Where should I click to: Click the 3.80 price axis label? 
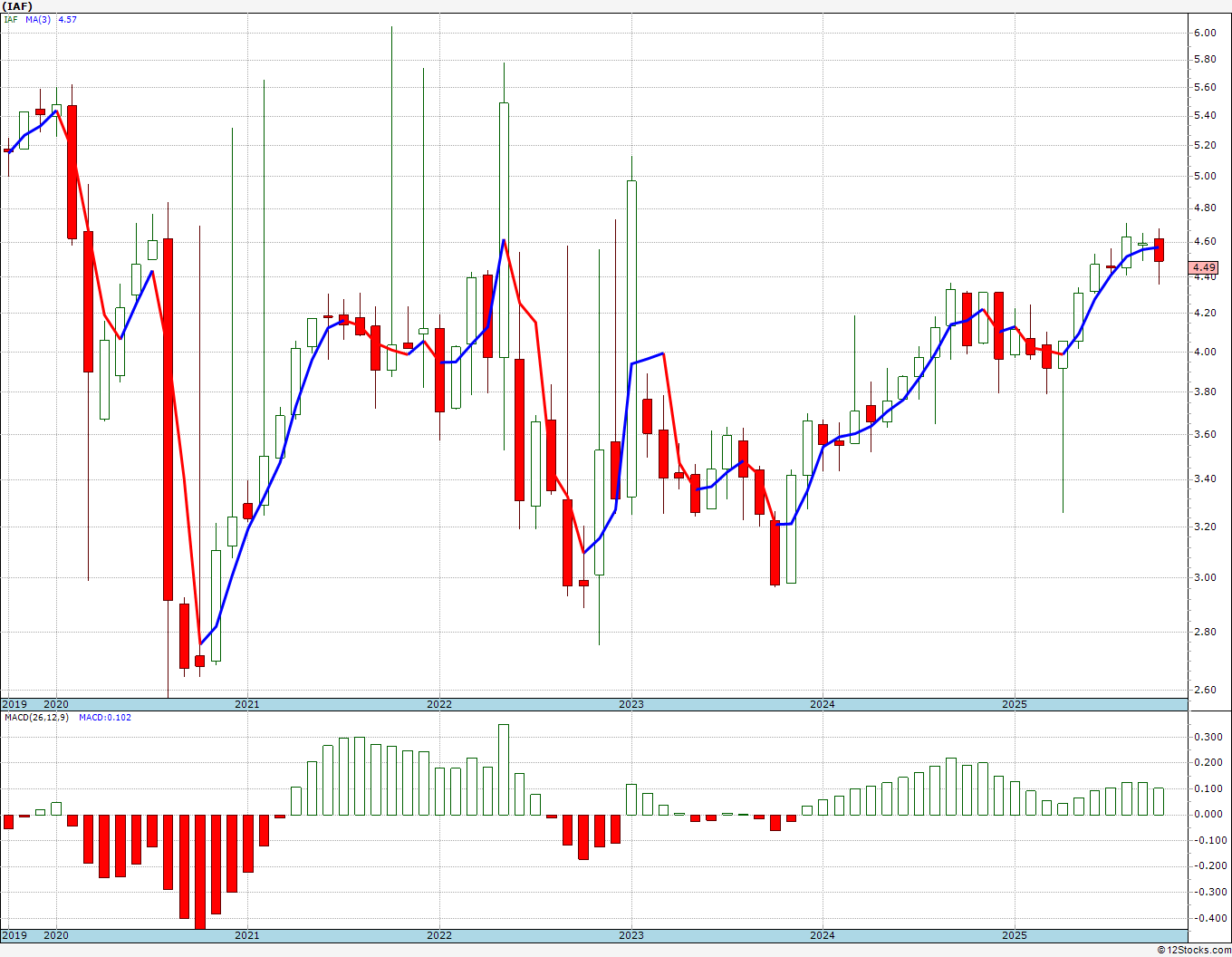[1205, 392]
